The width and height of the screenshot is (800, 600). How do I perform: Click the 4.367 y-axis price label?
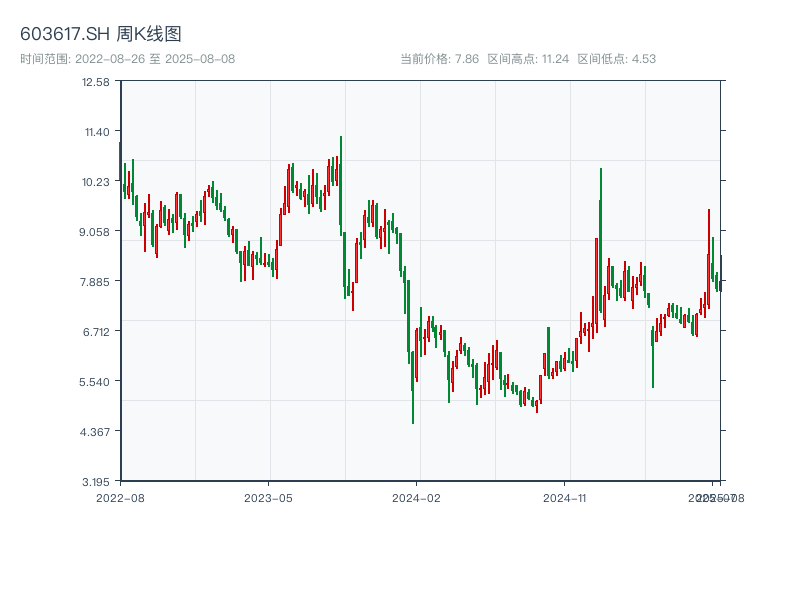[97, 432]
